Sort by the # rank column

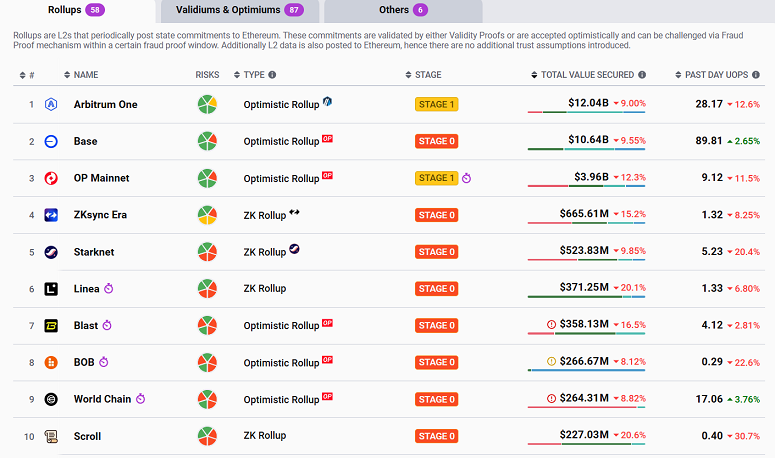click(x=30, y=75)
